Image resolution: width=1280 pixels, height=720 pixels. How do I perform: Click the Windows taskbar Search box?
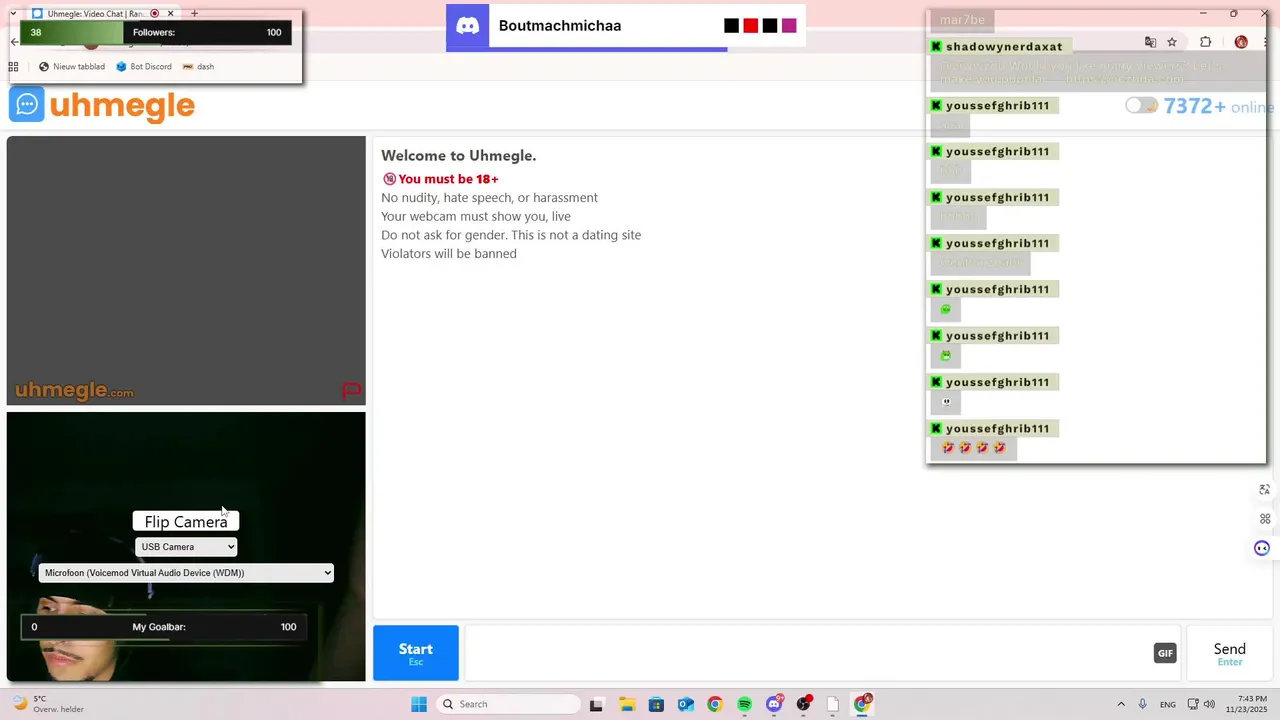click(x=509, y=704)
